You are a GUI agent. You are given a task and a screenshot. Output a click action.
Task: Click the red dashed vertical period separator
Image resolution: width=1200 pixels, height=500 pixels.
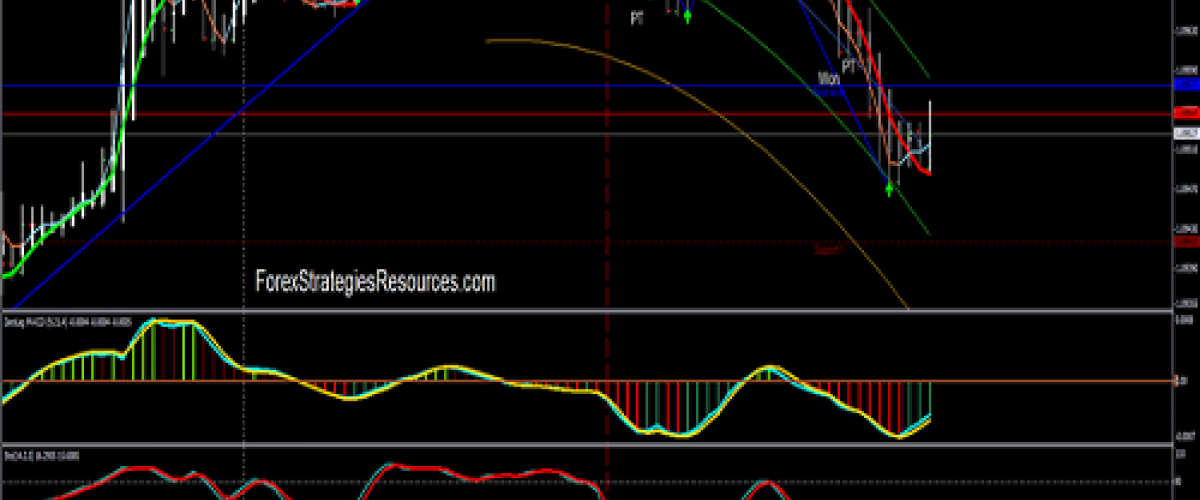(x=607, y=200)
